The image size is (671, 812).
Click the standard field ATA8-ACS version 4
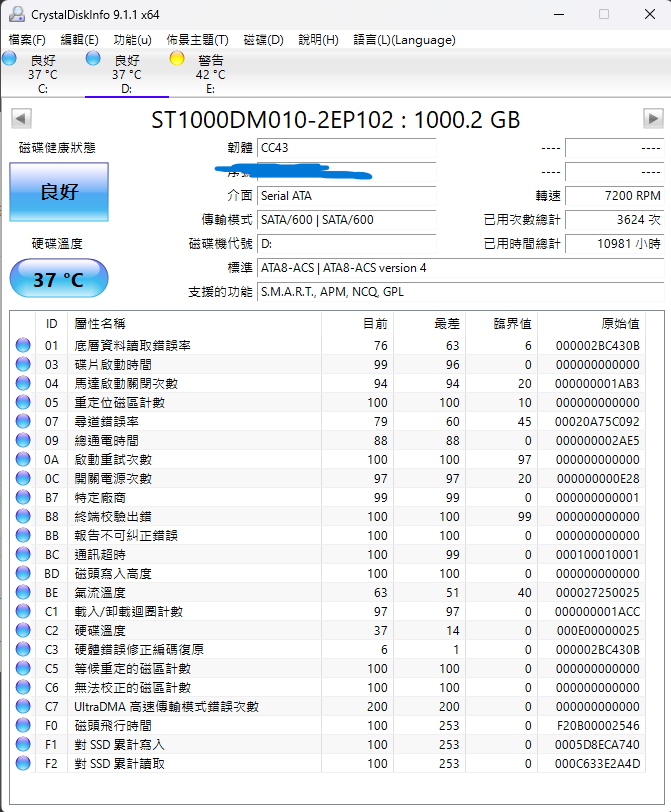tap(460, 268)
